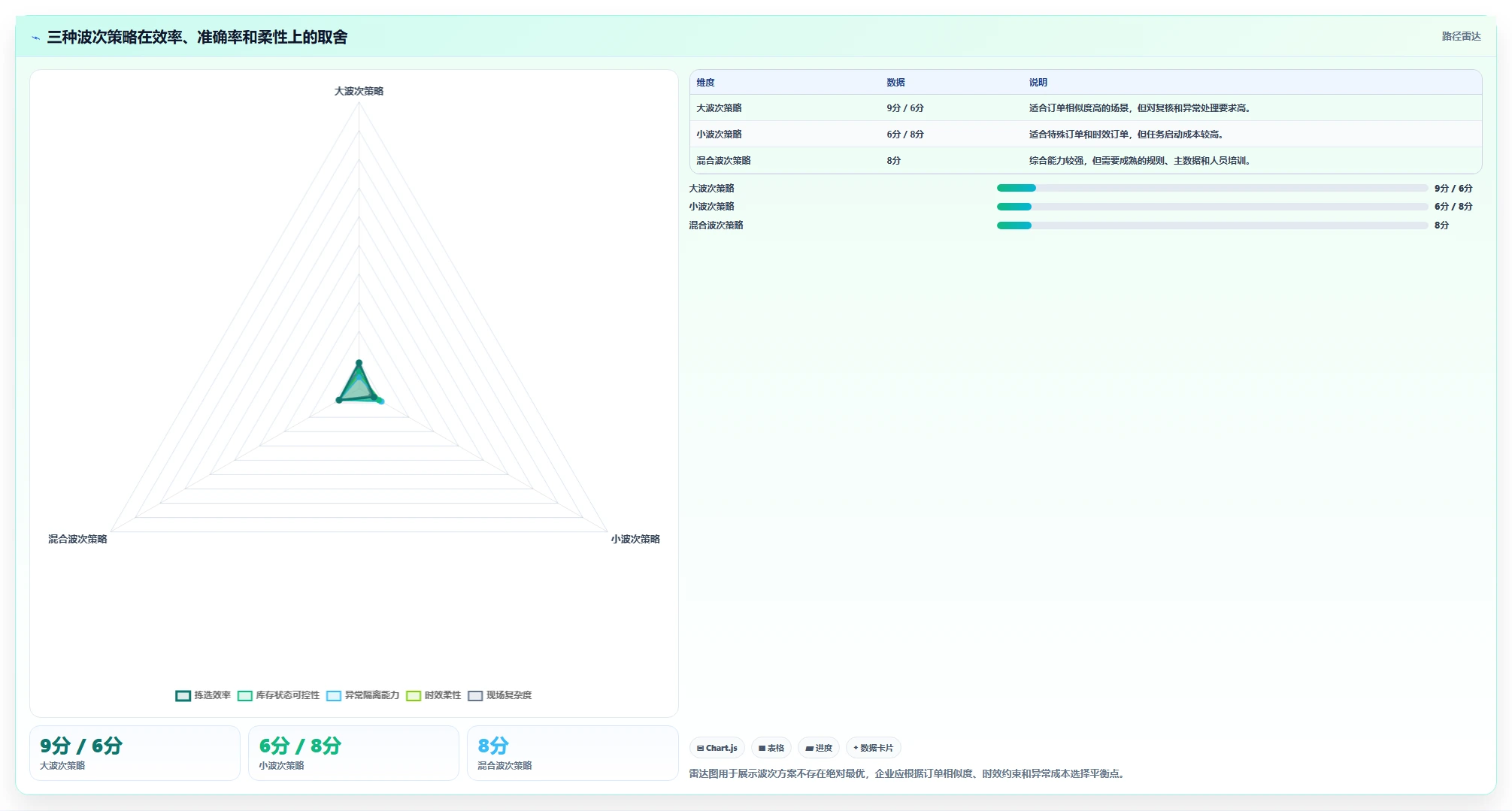Click the 混合波次策略 radar axis label
Viewport: 1512px width, 811px height.
77,539
